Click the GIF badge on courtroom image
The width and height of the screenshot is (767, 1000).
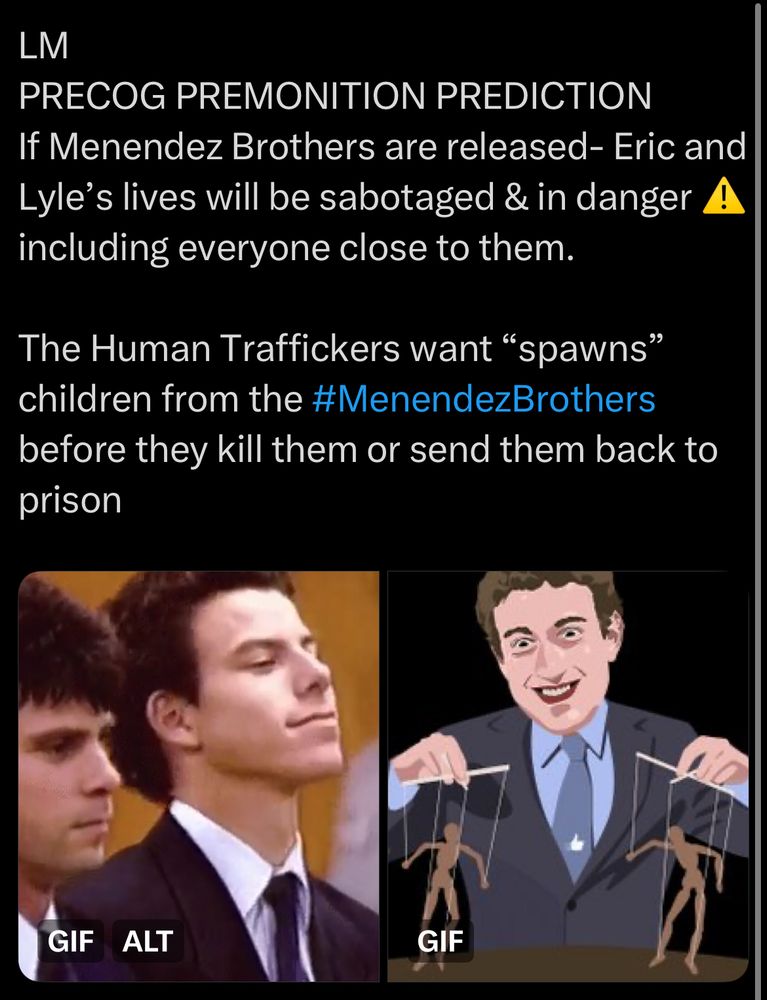pos(70,941)
